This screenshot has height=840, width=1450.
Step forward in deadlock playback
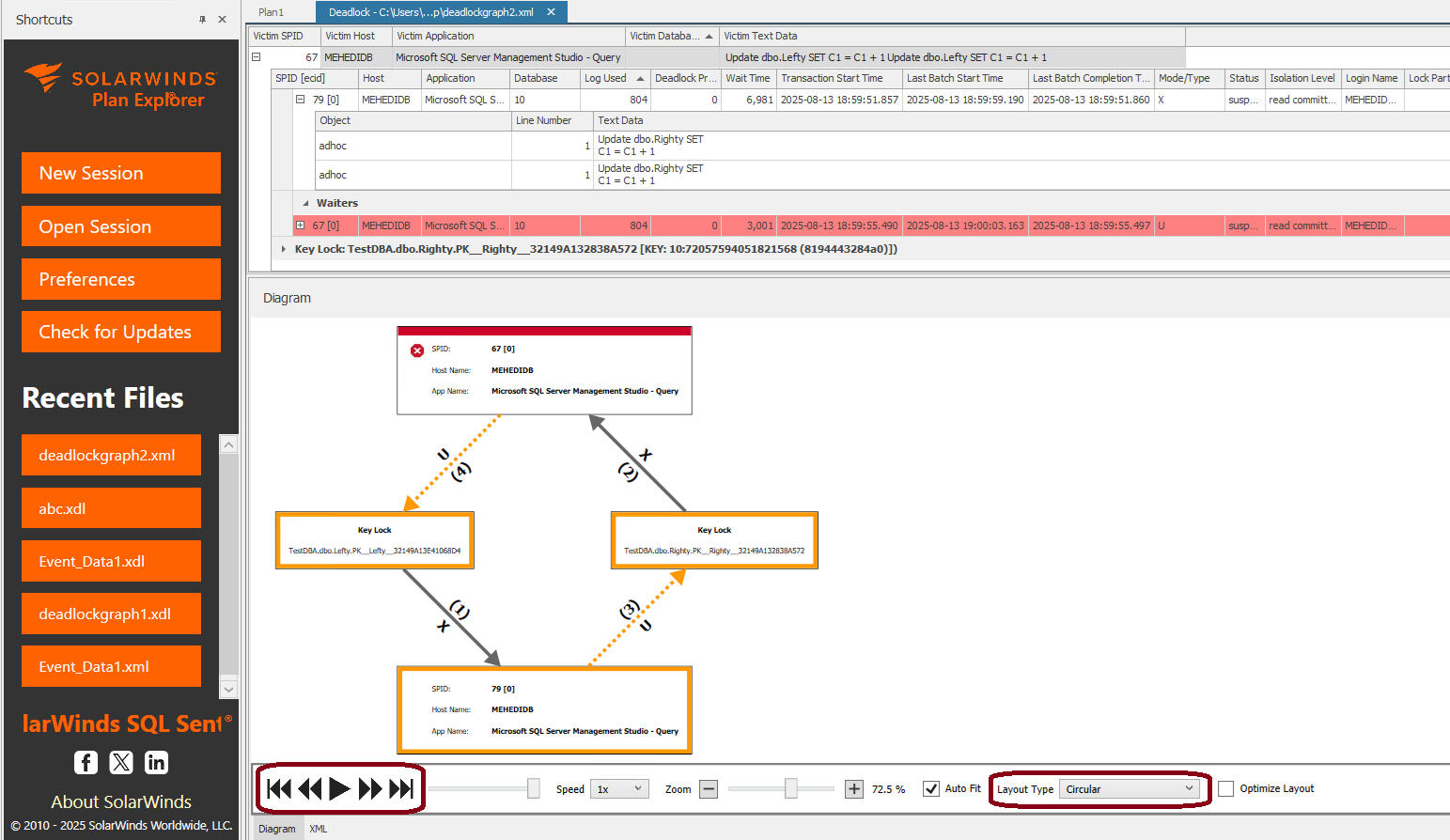370,789
